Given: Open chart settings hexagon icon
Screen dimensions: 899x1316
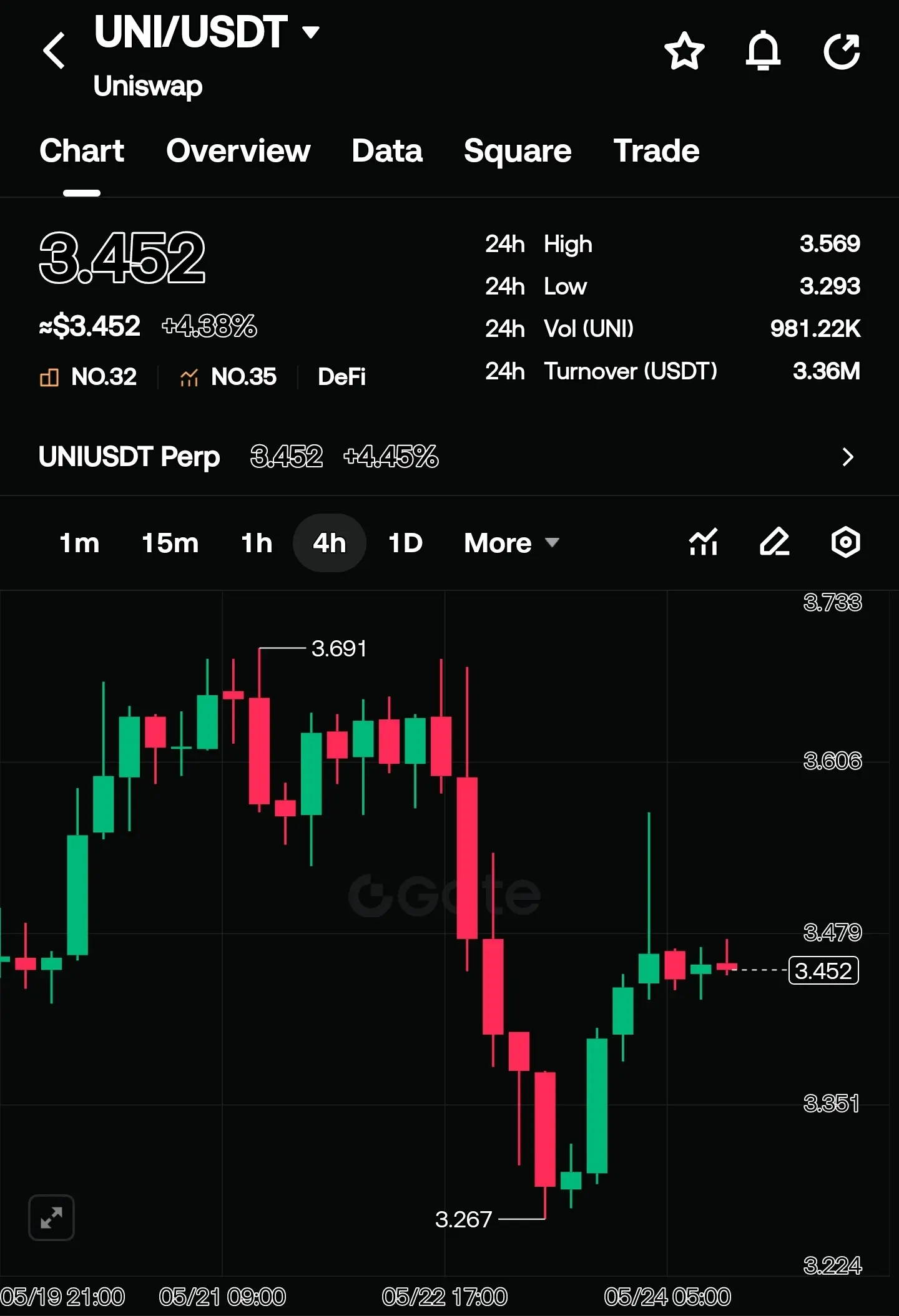Looking at the screenshot, I should 846,542.
